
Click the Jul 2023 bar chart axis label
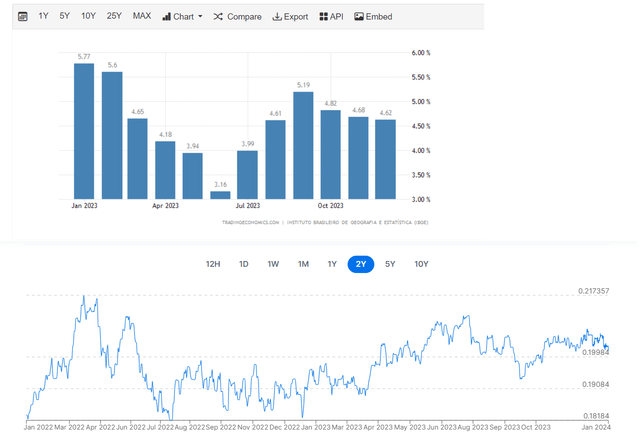247,206
